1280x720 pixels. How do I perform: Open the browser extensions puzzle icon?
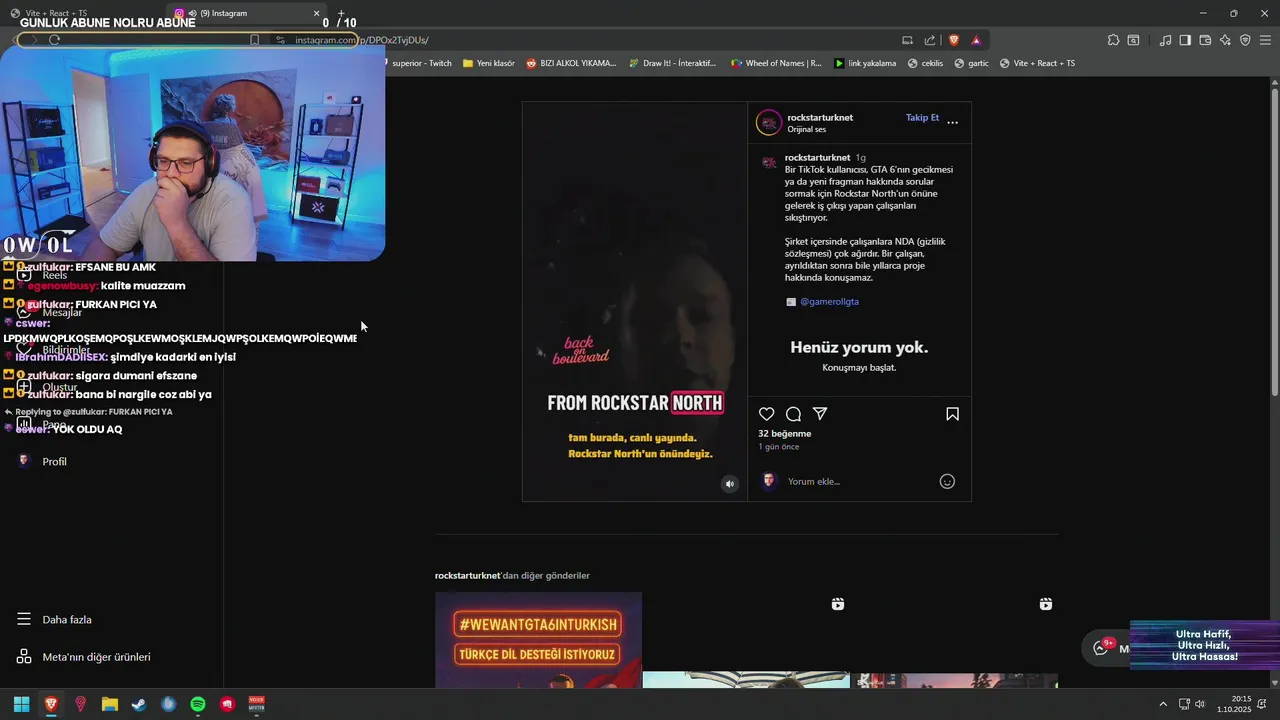(1113, 40)
